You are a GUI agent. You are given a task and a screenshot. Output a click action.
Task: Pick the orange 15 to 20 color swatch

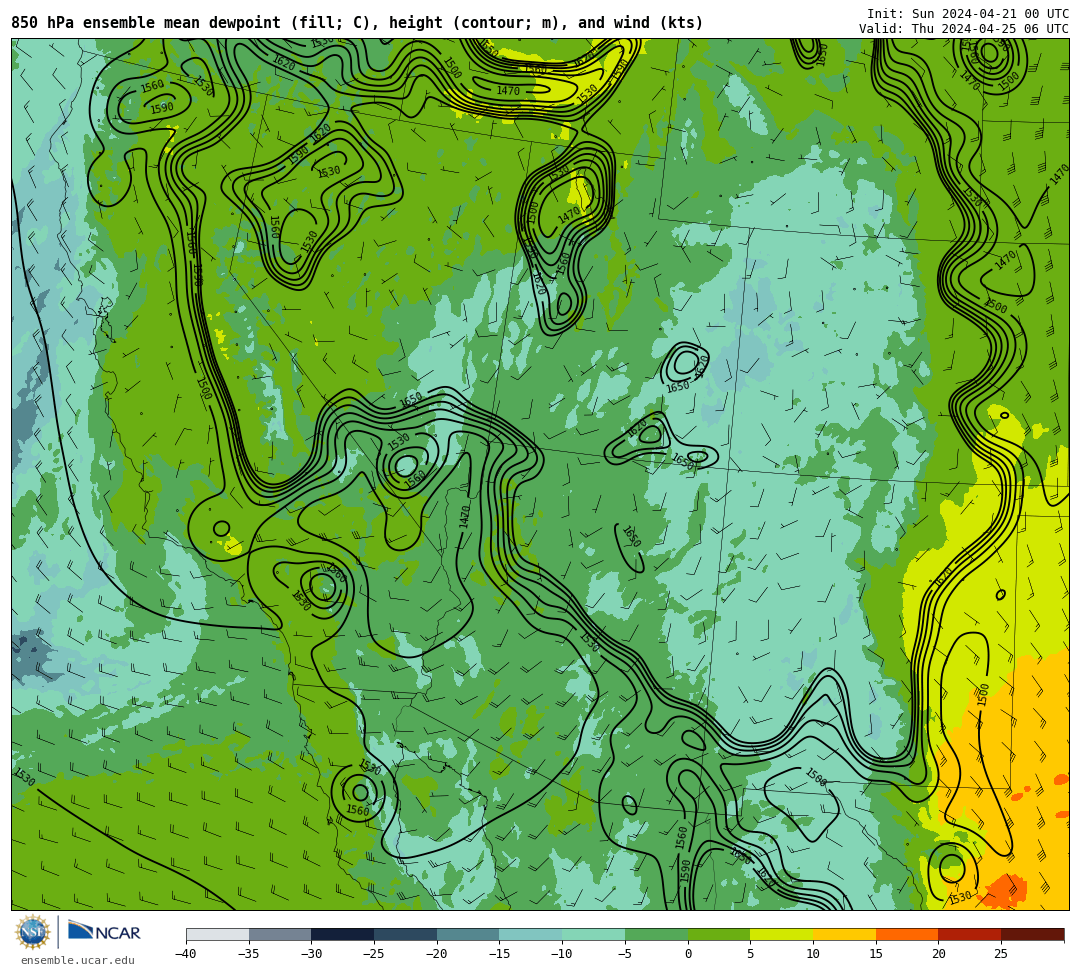pos(907,934)
